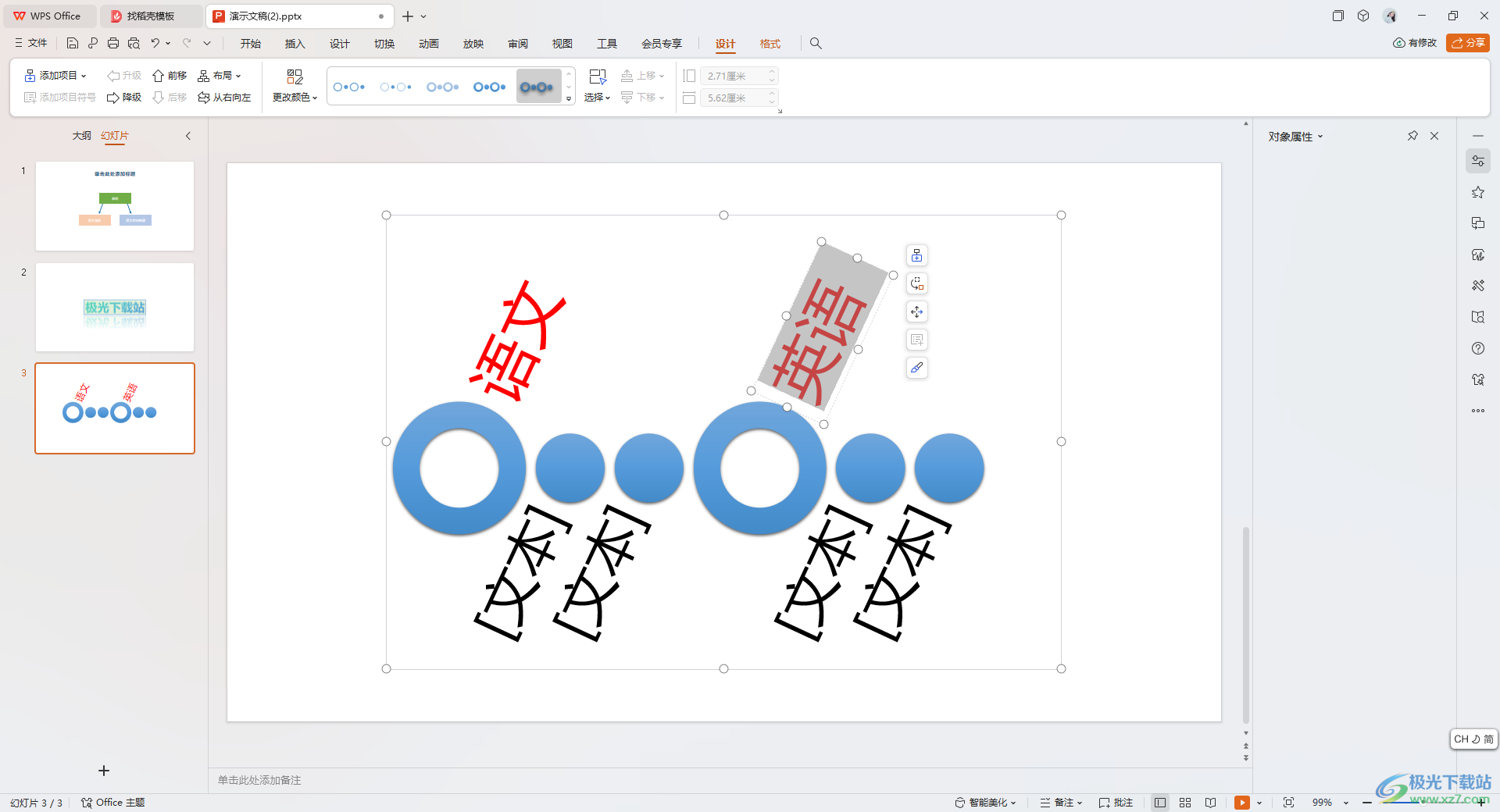The image size is (1500, 812).
Task: Open the 审阅 review tab
Action: pos(518,44)
